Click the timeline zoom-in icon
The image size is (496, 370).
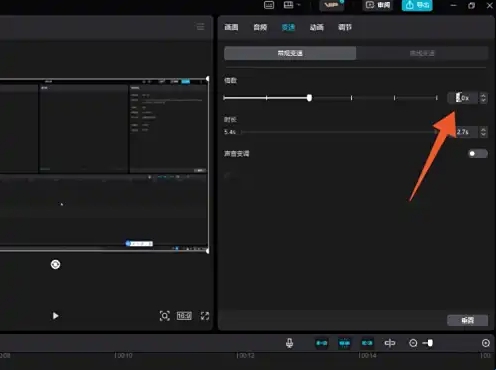coord(486,343)
